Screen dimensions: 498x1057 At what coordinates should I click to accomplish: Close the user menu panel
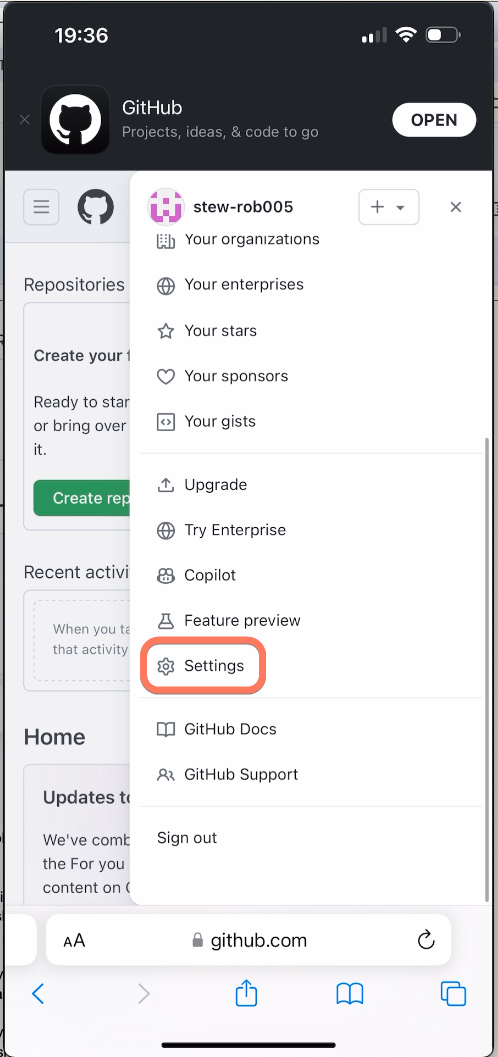pyautogui.click(x=456, y=207)
